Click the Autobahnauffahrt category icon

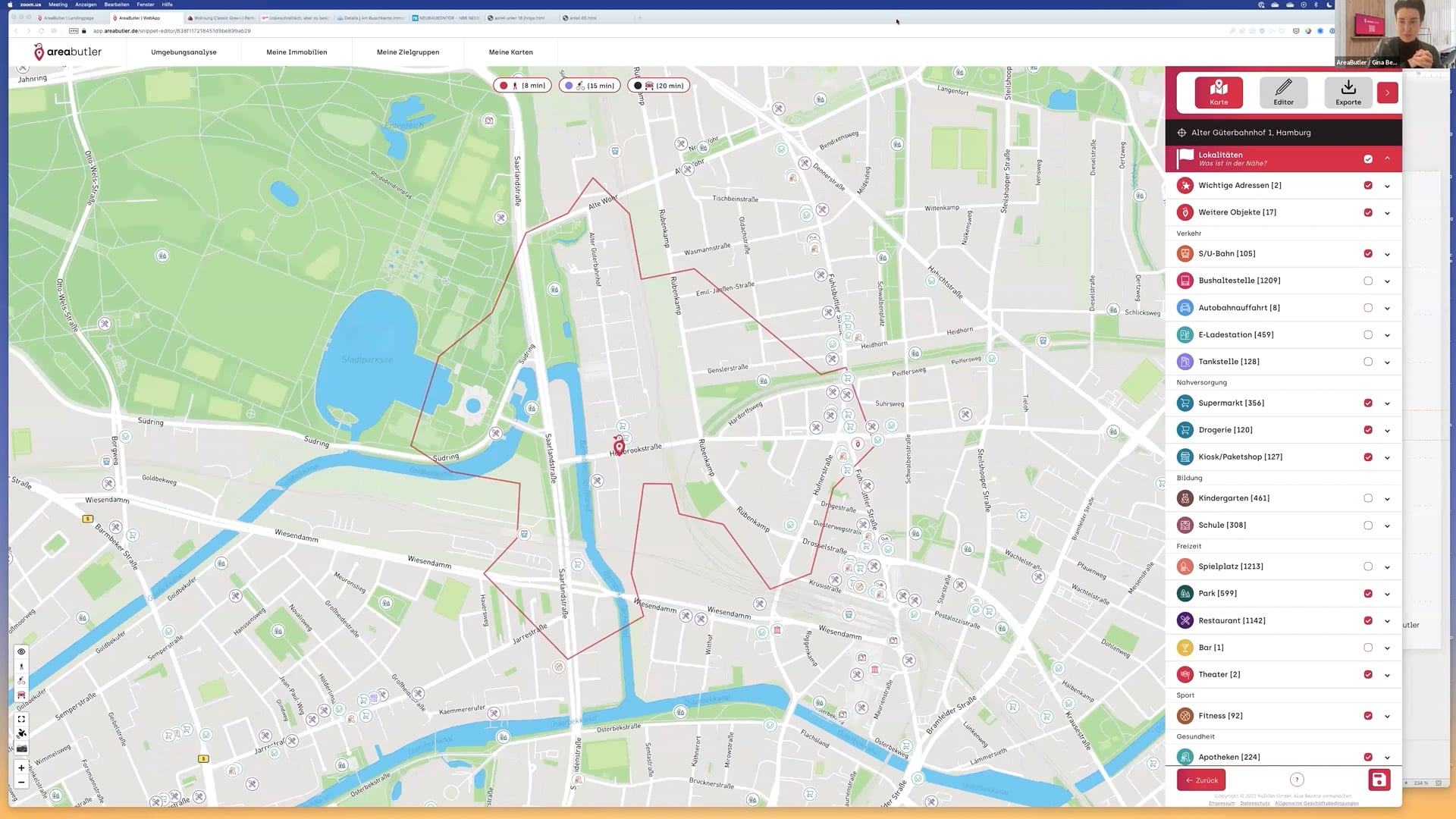click(1185, 308)
